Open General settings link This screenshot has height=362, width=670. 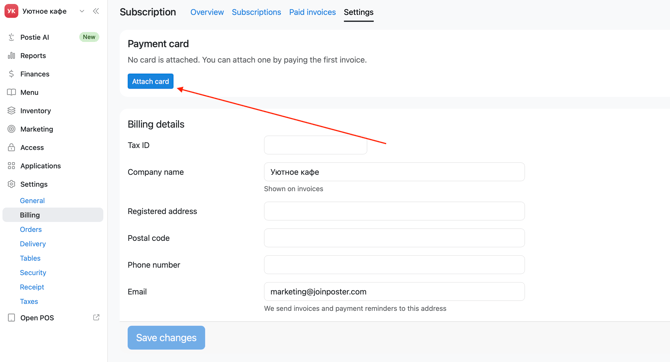pos(32,200)
